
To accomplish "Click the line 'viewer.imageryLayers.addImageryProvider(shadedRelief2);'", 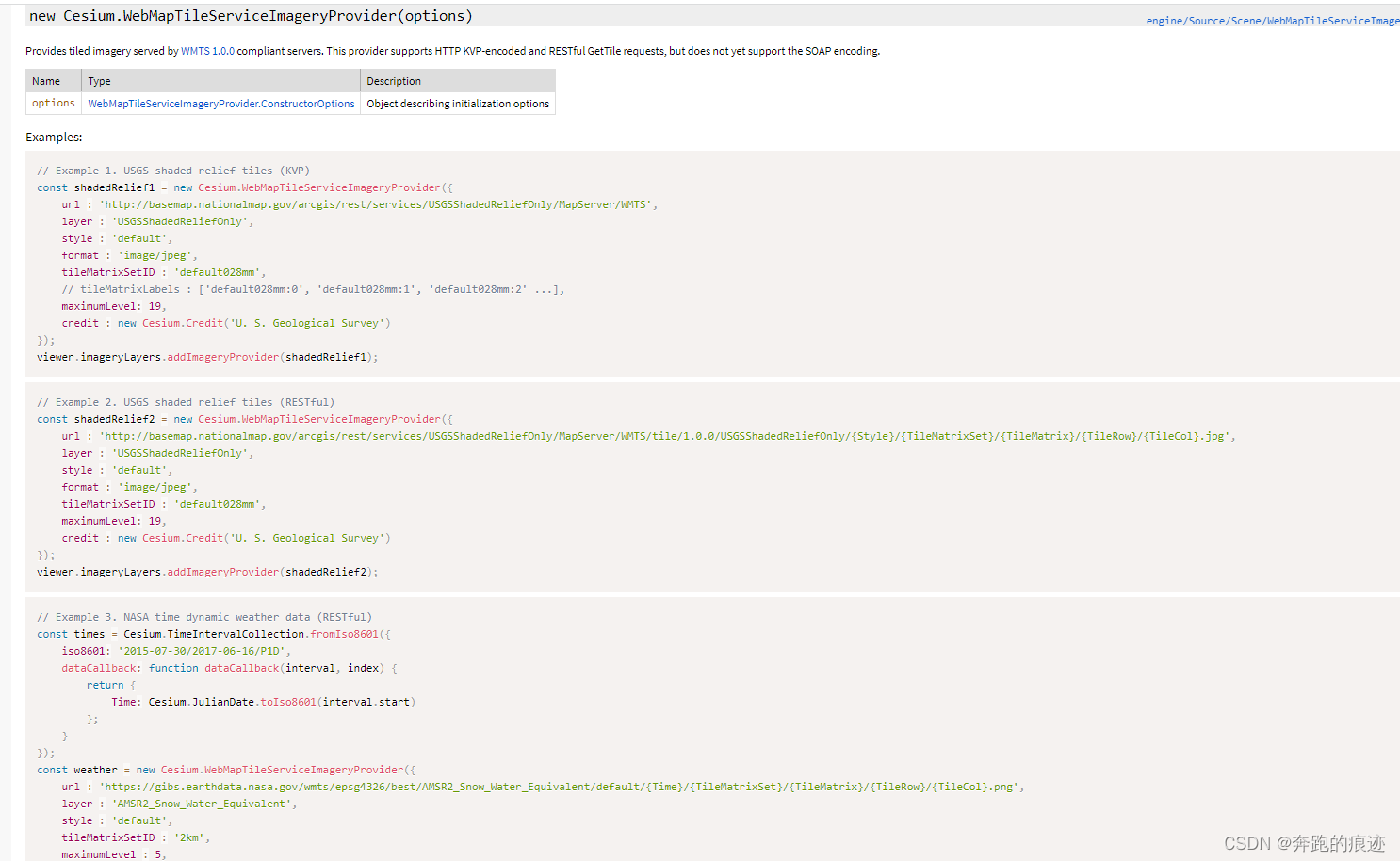I will [207, 572].
